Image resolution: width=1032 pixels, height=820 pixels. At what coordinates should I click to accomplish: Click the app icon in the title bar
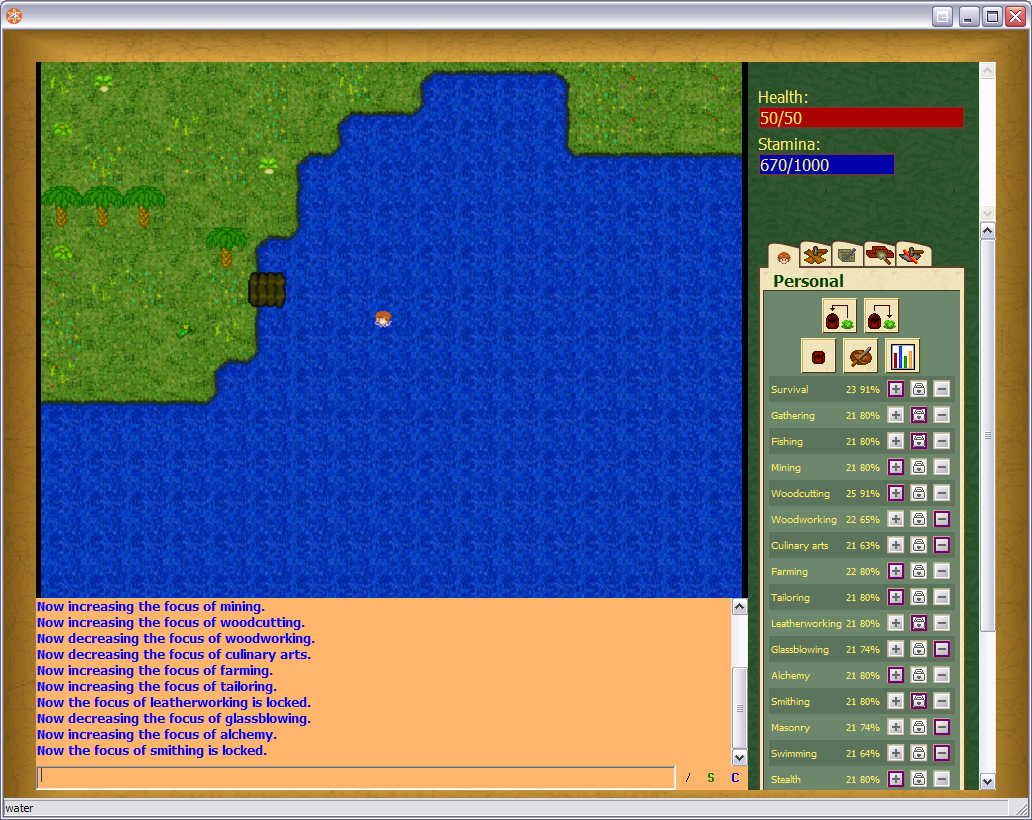[14, 15]
